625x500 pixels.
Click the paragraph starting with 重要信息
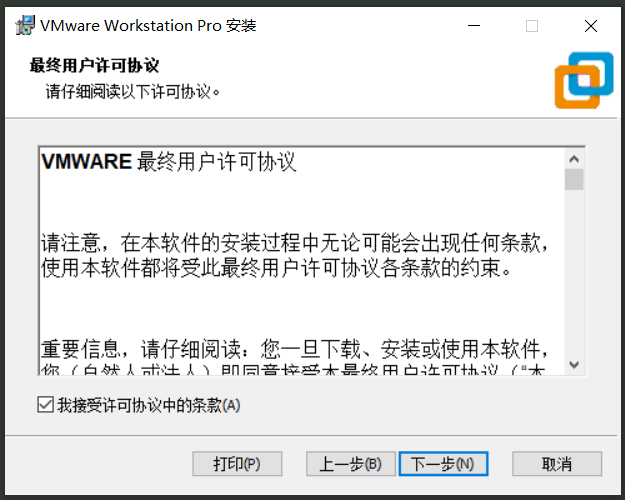pyautogui.click(x=295, y=350)
